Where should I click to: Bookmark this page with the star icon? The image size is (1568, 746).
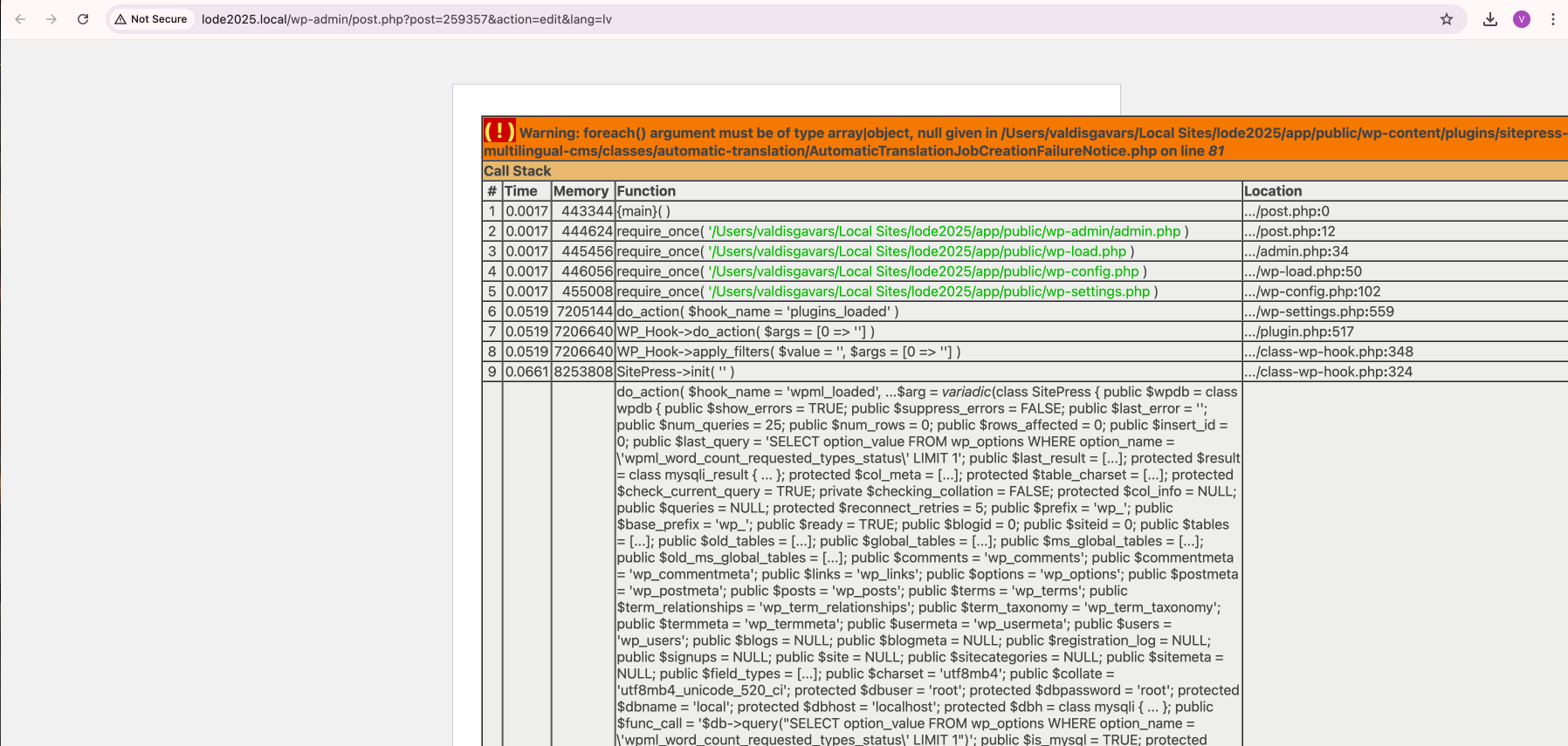coord(1447,19)
